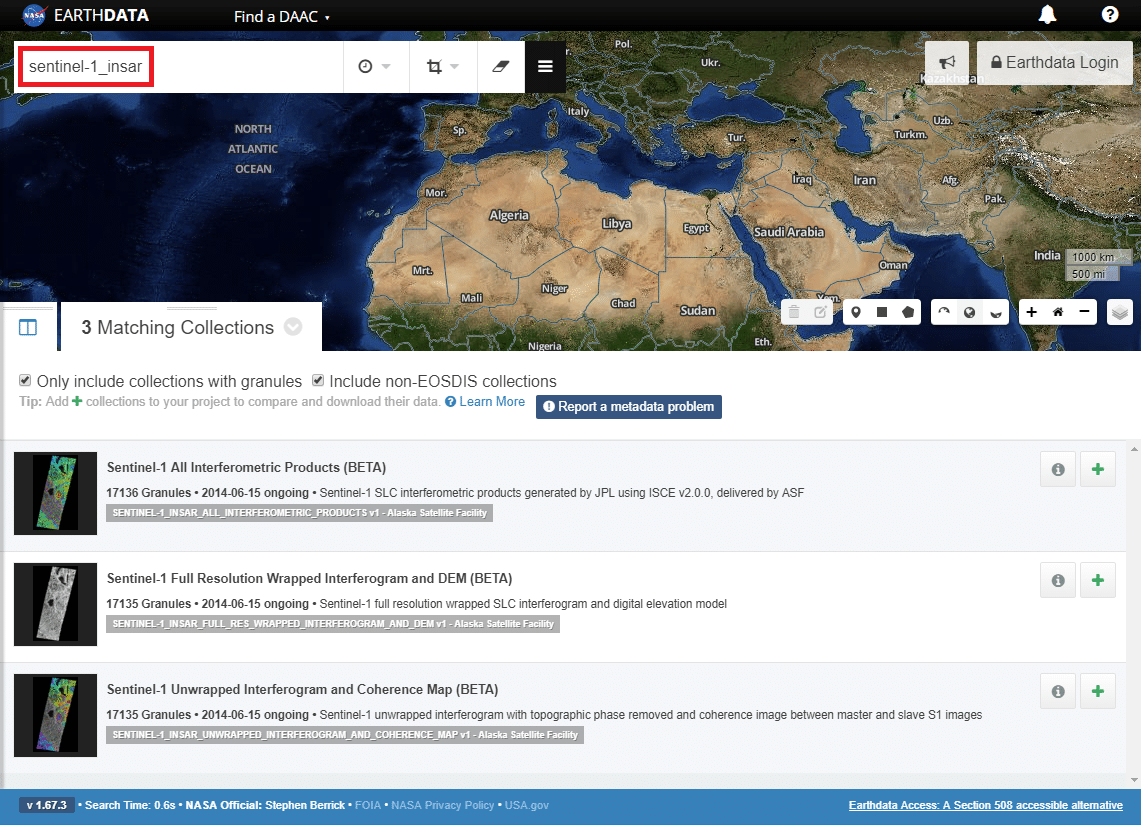Open the temporal clock filter dropdown
This screenshot has height=825, width=1141.
[x=375, y=67]
